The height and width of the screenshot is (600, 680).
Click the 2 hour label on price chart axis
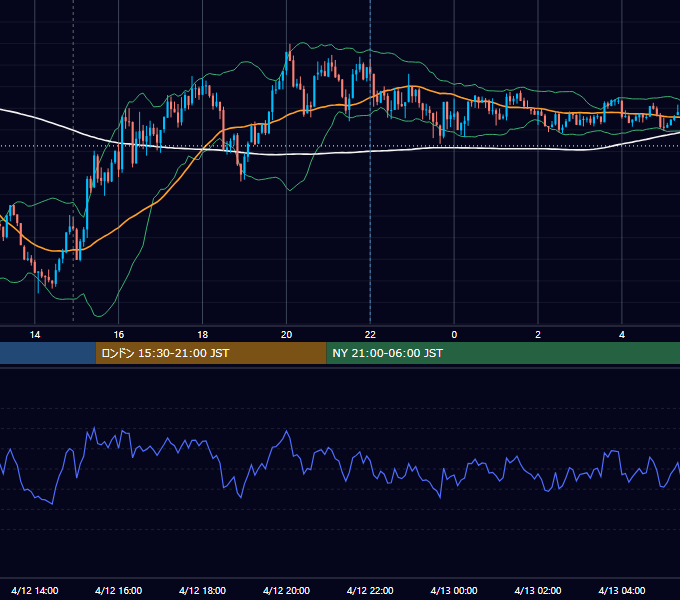pos(538,335)
